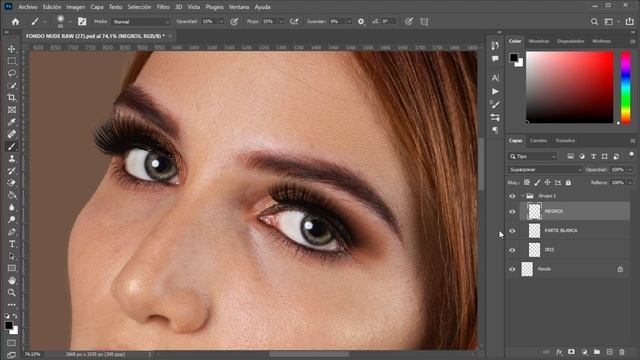
Task: Hide the IRIS layer
Action: click(512, 250)
